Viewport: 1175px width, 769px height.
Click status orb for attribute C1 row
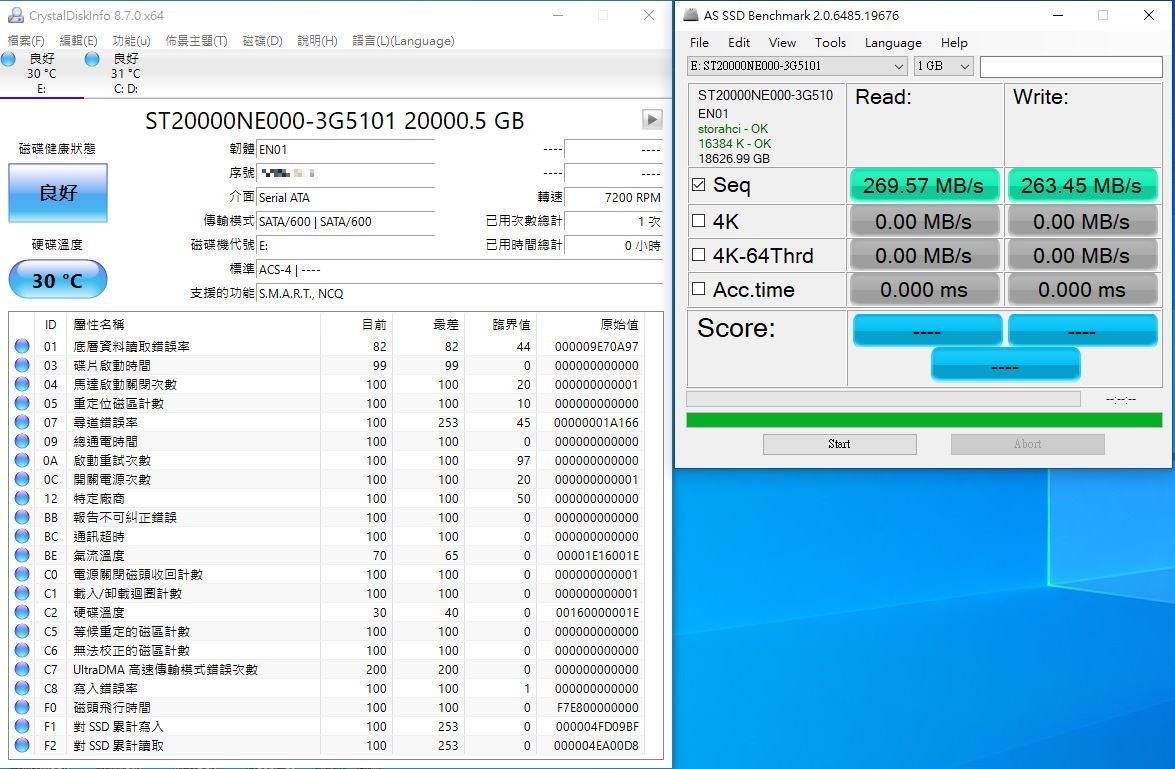[22, 593]
